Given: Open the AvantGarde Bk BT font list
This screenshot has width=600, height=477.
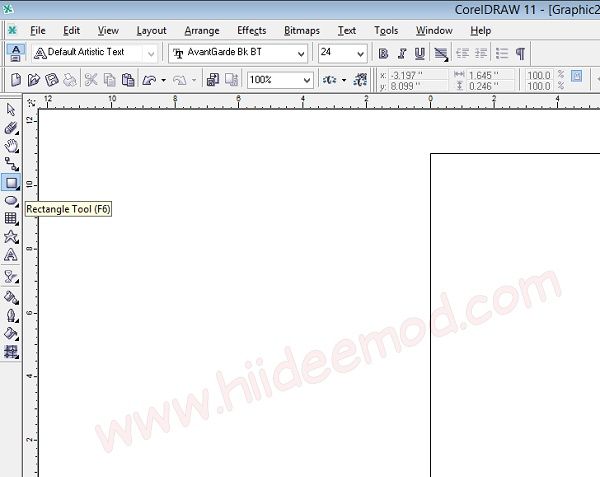Looking at the screenshot, I should 301,54.
